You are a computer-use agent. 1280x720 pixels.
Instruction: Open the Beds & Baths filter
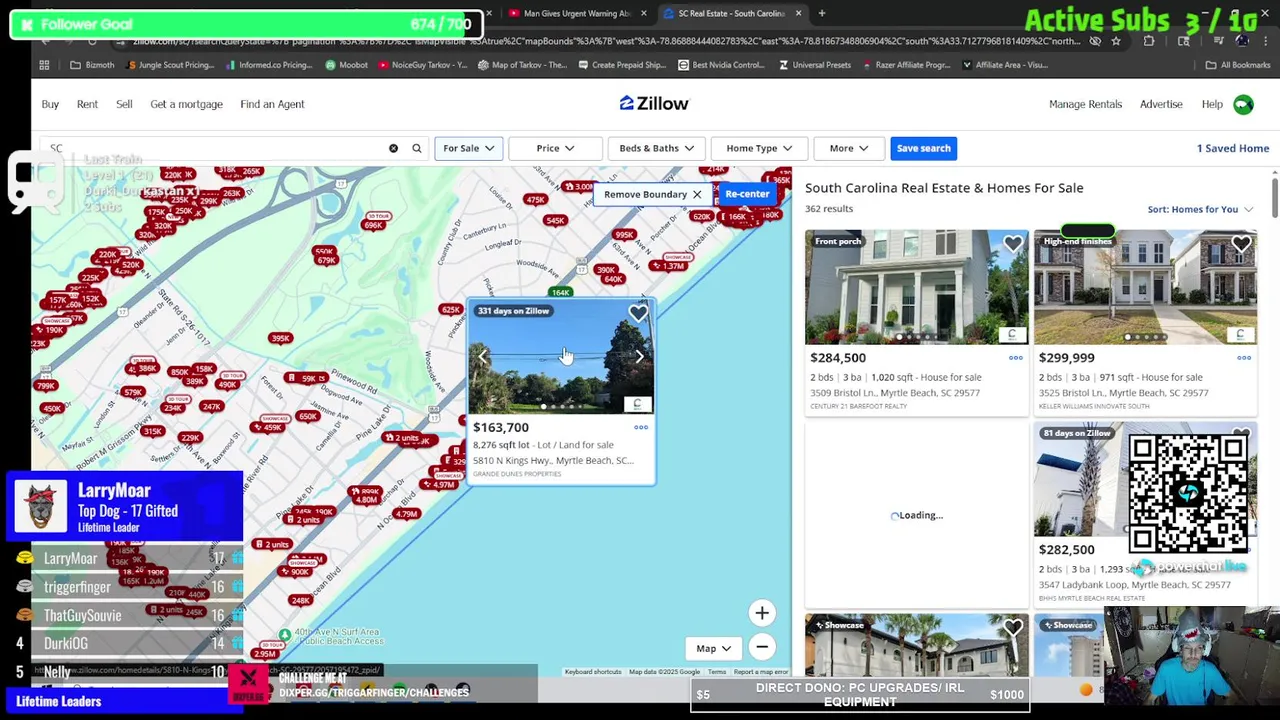[x=656, y=148]
